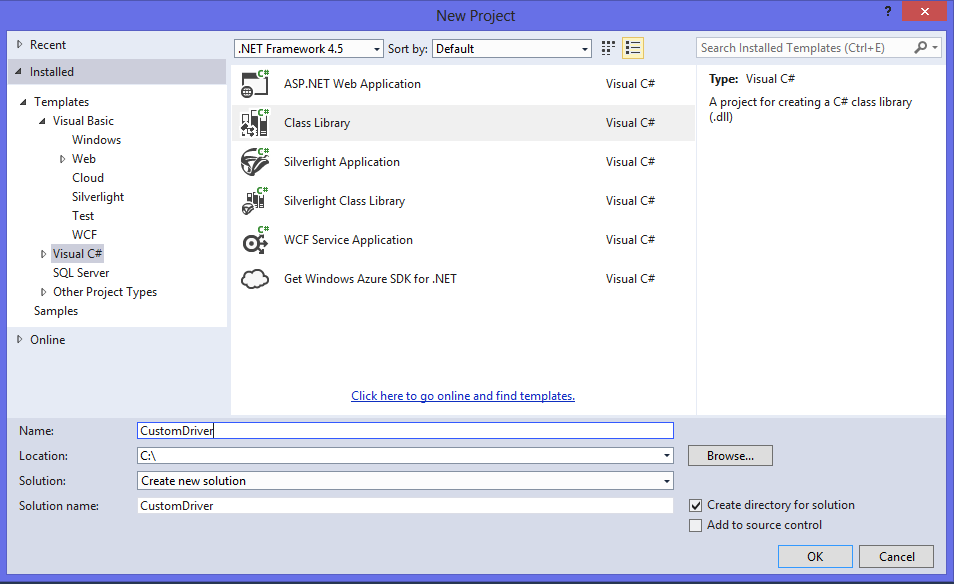This screenshot has width=954, height=584.
Task: Click the ASP.NET Web Application template icon
Action: coord(255,84)
